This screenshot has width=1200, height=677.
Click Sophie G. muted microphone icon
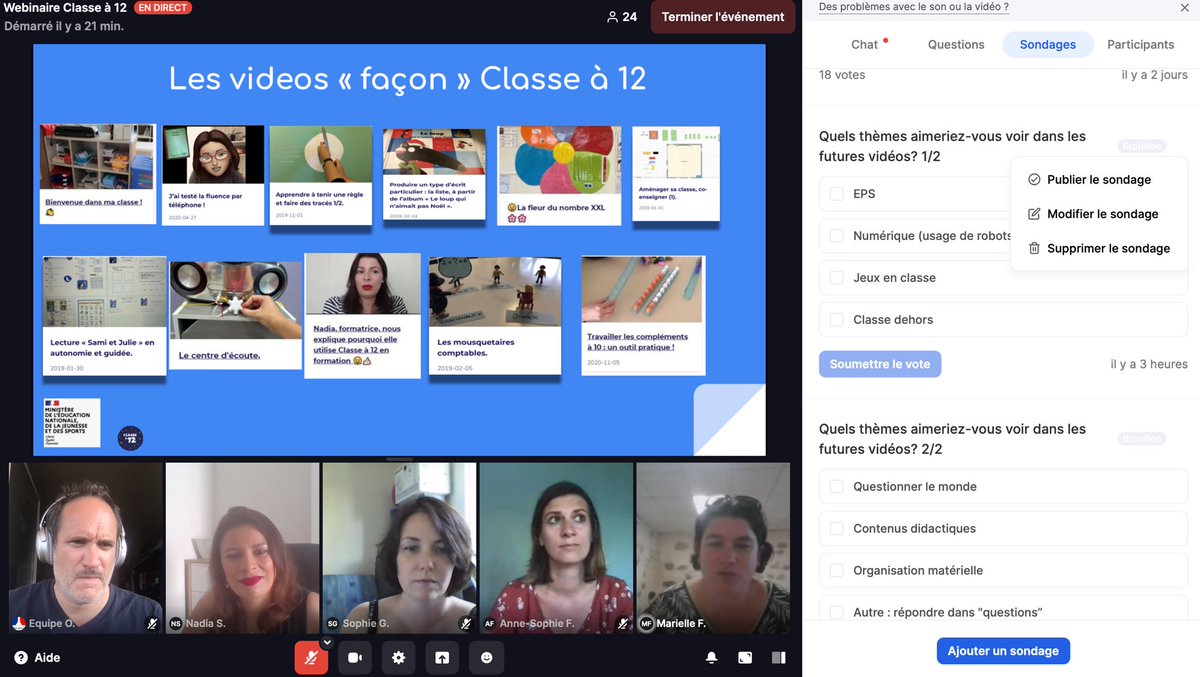click(466, 623)
